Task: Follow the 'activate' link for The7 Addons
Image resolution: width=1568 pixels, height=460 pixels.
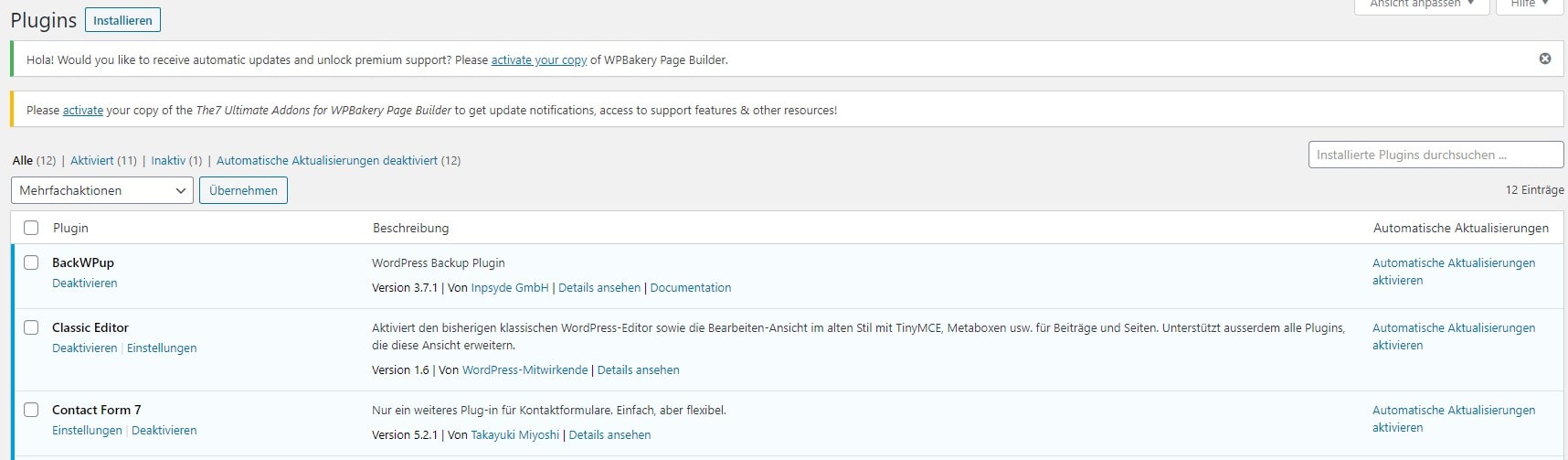Action: [83, 110]
